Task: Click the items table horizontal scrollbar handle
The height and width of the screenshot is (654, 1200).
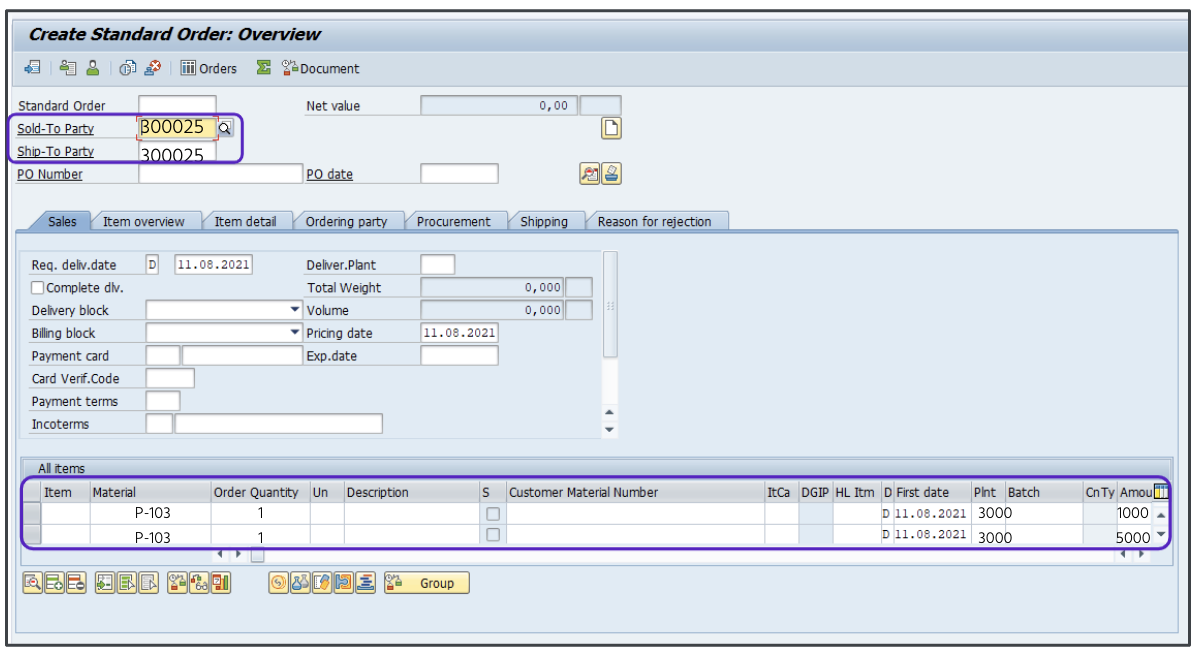Action: [x=257, y=554]
